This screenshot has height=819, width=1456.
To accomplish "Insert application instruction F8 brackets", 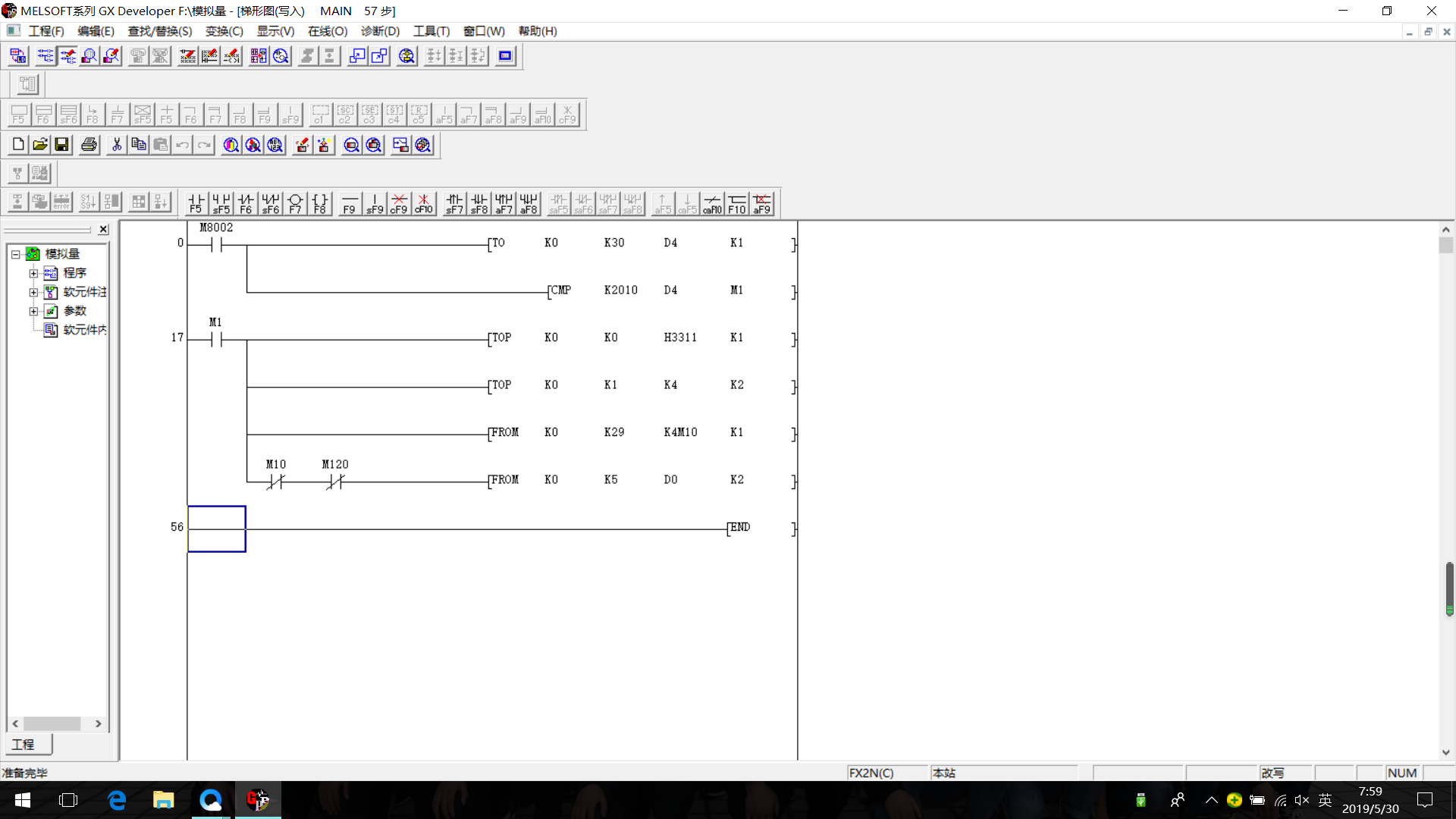I will tap(320, 203).
